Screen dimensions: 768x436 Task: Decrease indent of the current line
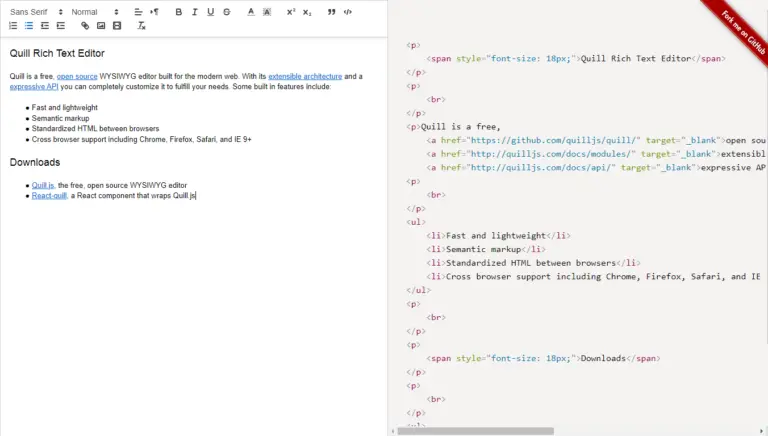[45, 25]
